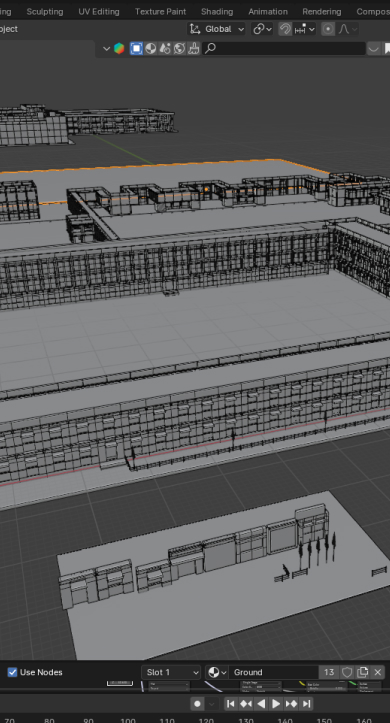Toggle the auto keying record button

click(x=197, y=704)
